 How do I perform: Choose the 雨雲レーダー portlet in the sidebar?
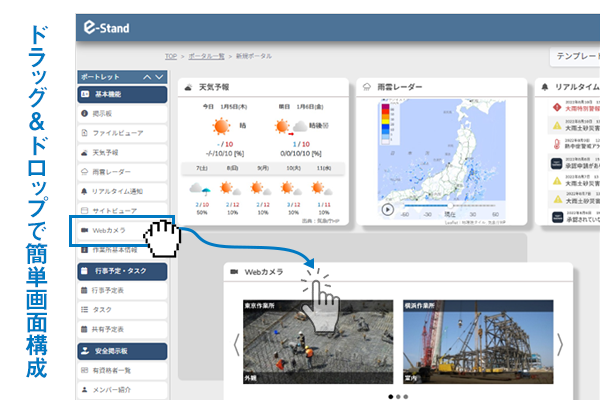(x=121, y=171)
